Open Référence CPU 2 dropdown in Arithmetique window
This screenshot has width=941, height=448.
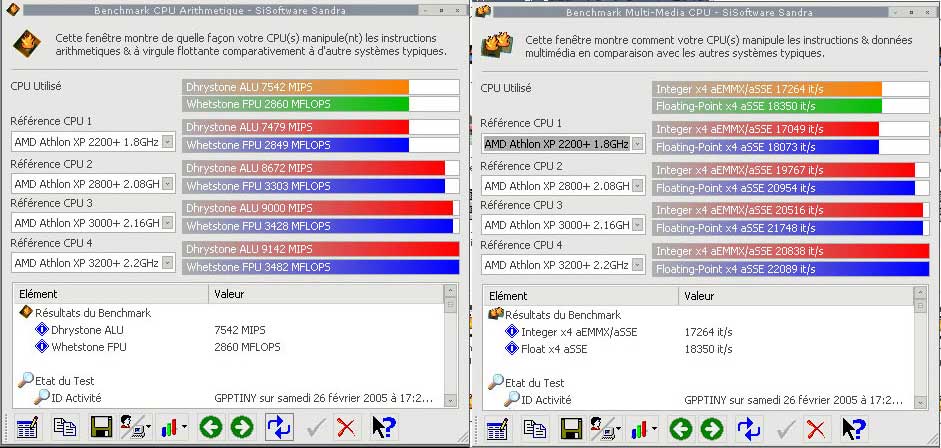click(168, 183)
